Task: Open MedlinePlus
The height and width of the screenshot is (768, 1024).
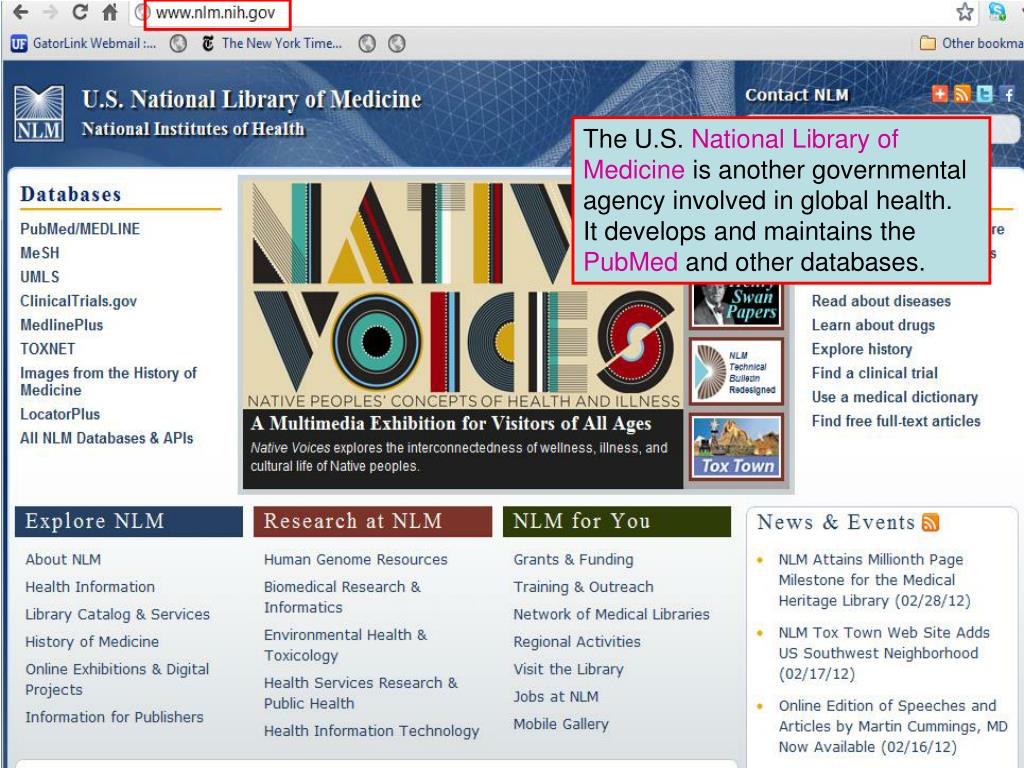Action: (x=61, y=325)
